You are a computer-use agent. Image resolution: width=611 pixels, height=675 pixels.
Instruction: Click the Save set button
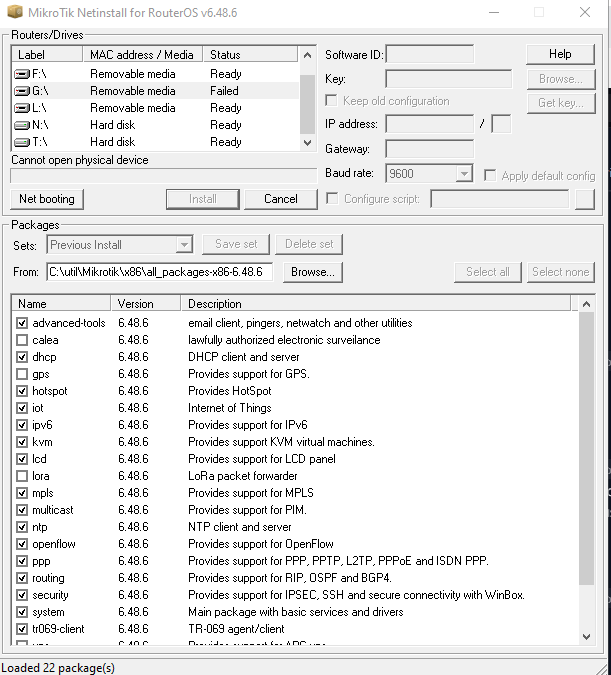[x=236, y=244]
